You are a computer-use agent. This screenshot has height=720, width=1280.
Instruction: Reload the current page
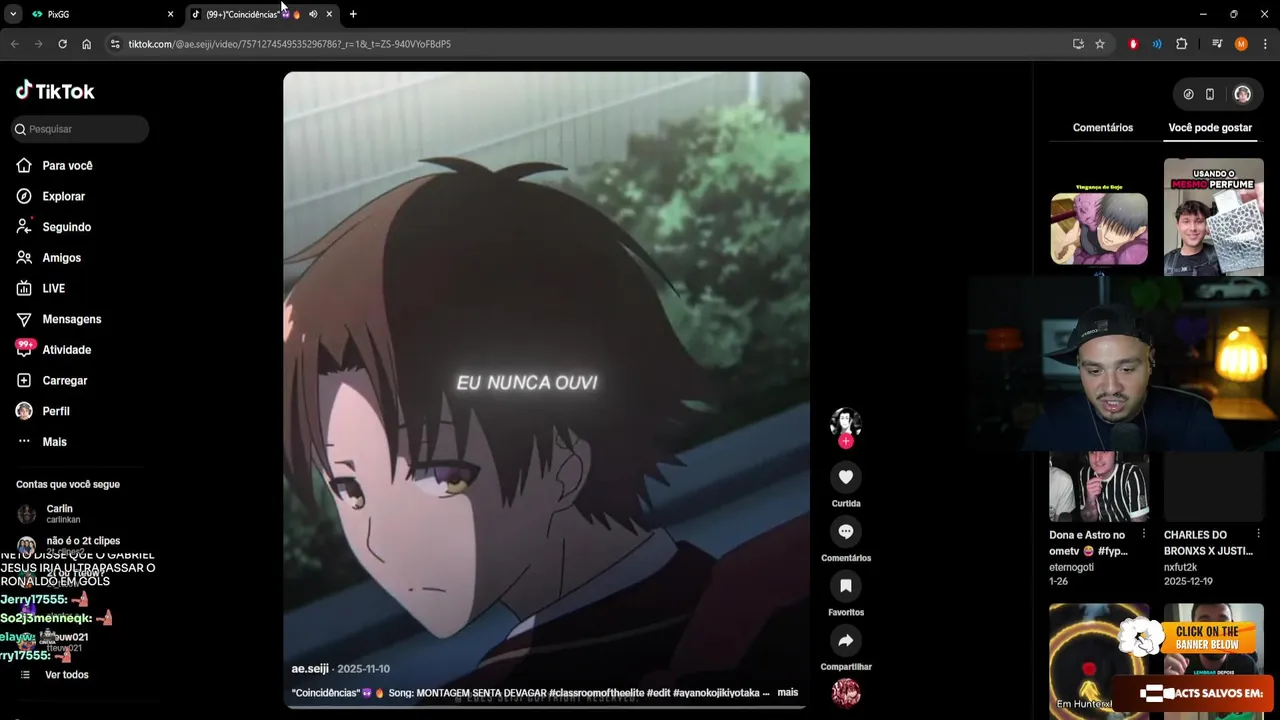[x=62, y=44]
